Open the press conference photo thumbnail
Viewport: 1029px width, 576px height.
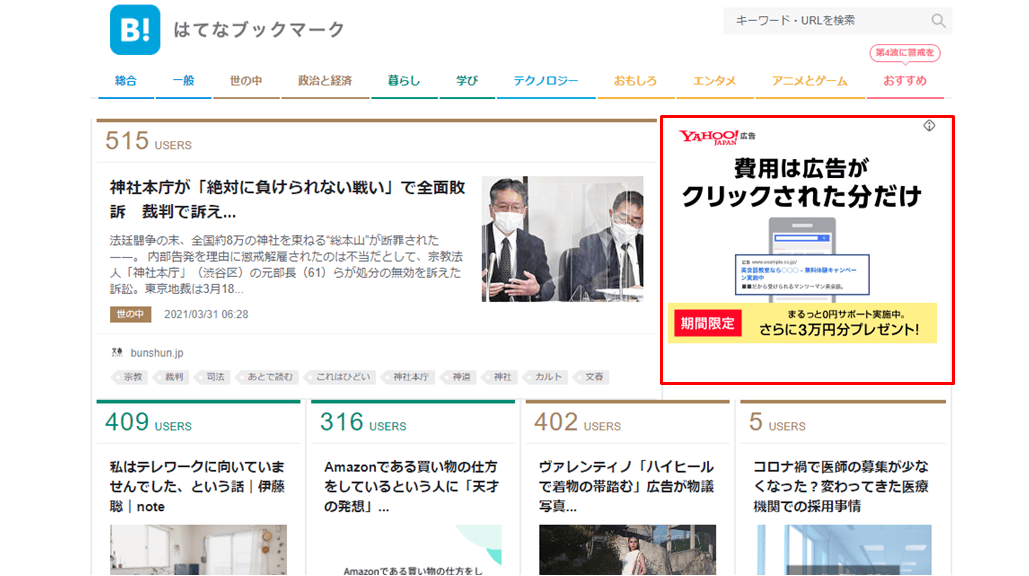562,239
